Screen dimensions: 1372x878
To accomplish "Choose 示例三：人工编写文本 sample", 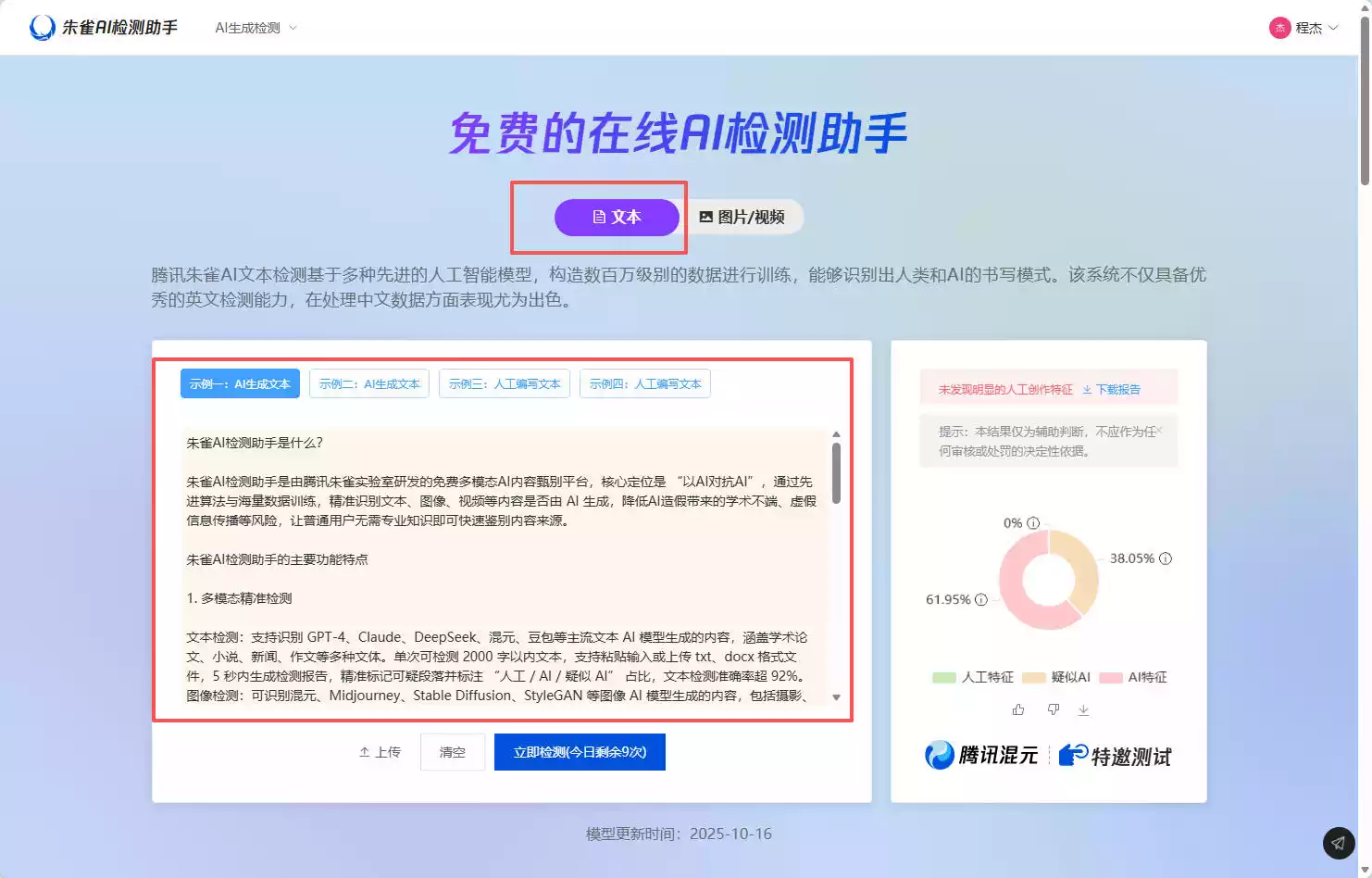I will [x=505, y=383].
